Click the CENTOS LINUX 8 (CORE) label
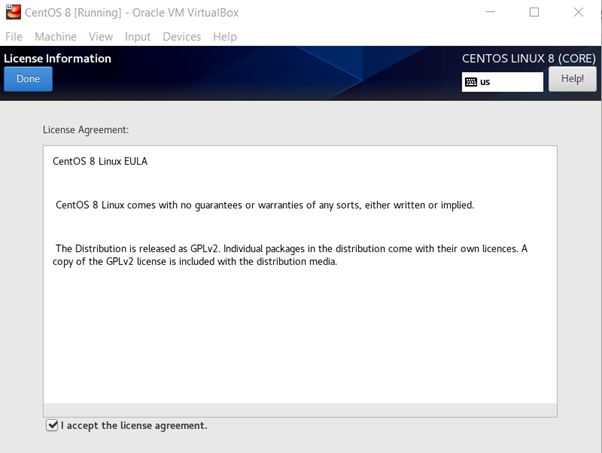 click(x=529, y=59)
